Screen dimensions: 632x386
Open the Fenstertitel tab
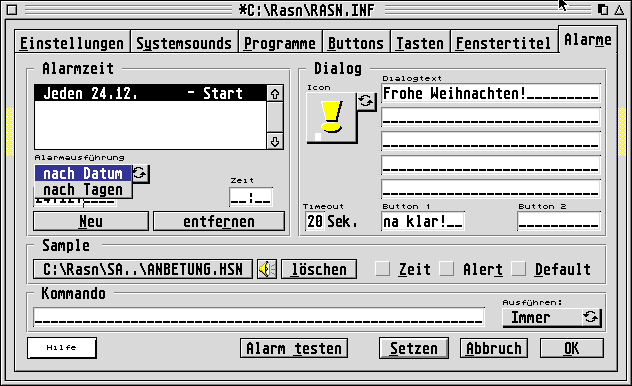(504, 42)
